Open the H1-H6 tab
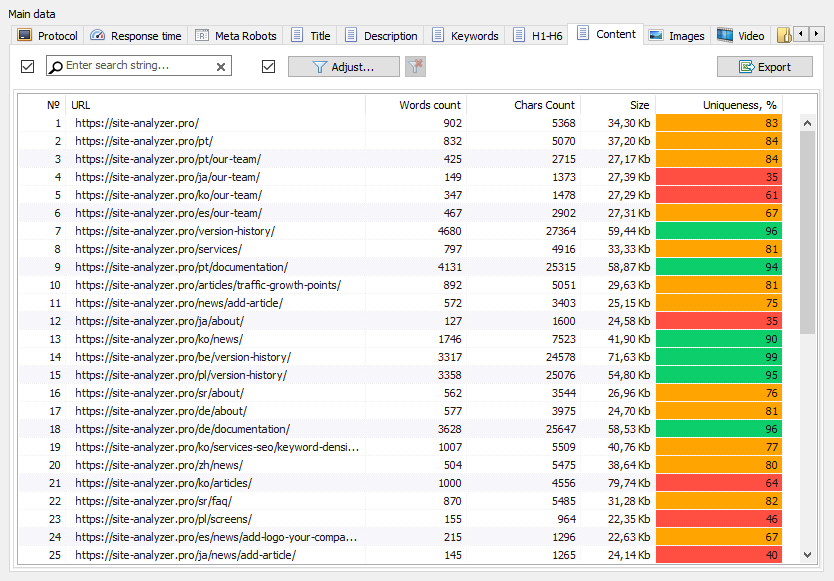Viewport: 834px width, 581px height. coord(538,36)
